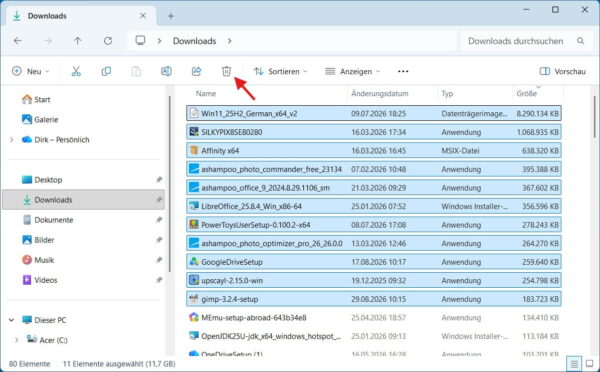Screen dimensions: 600x372
Task: Unpin Desktop using its pin icon
Action: (159, 179)
